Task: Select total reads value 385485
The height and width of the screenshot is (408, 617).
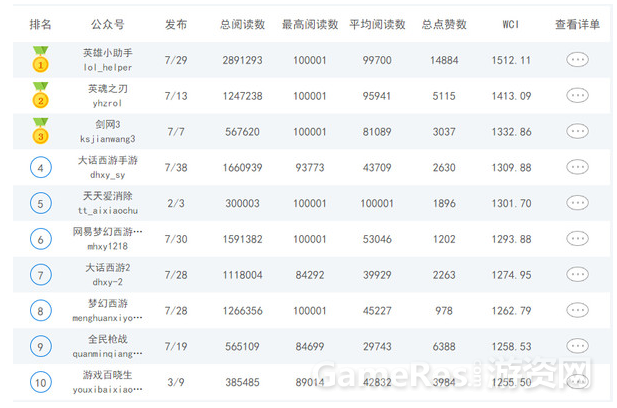Action: 242,382
